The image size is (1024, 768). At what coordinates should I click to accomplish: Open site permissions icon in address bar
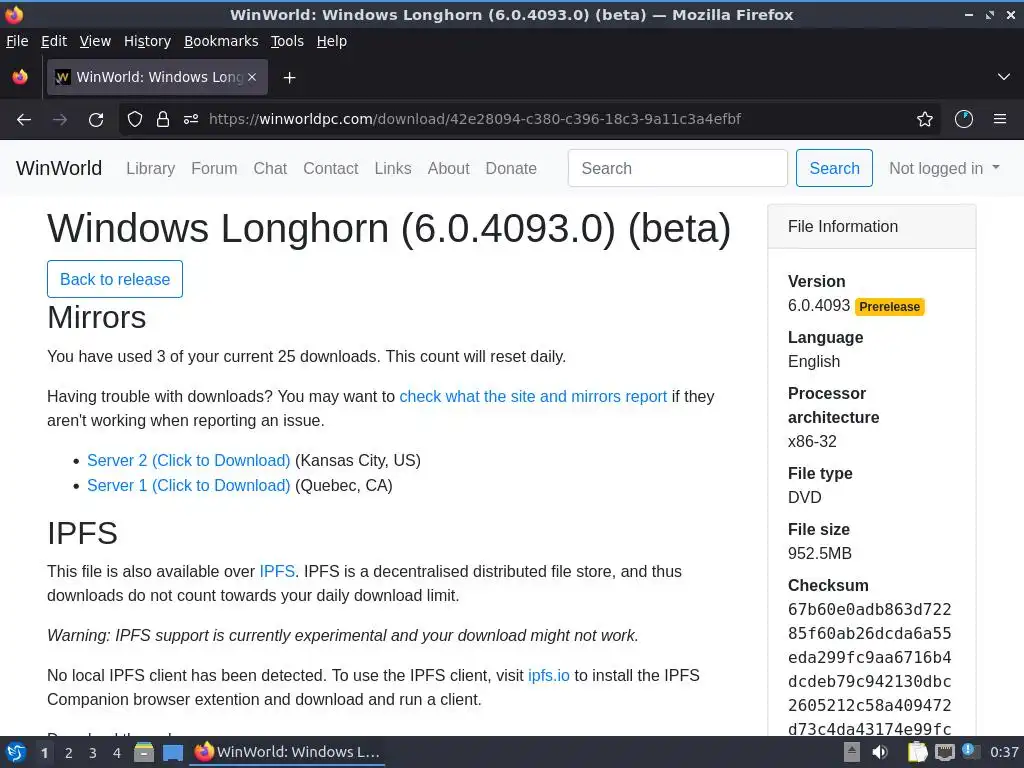pyautogui.click(x=191, y=120)
